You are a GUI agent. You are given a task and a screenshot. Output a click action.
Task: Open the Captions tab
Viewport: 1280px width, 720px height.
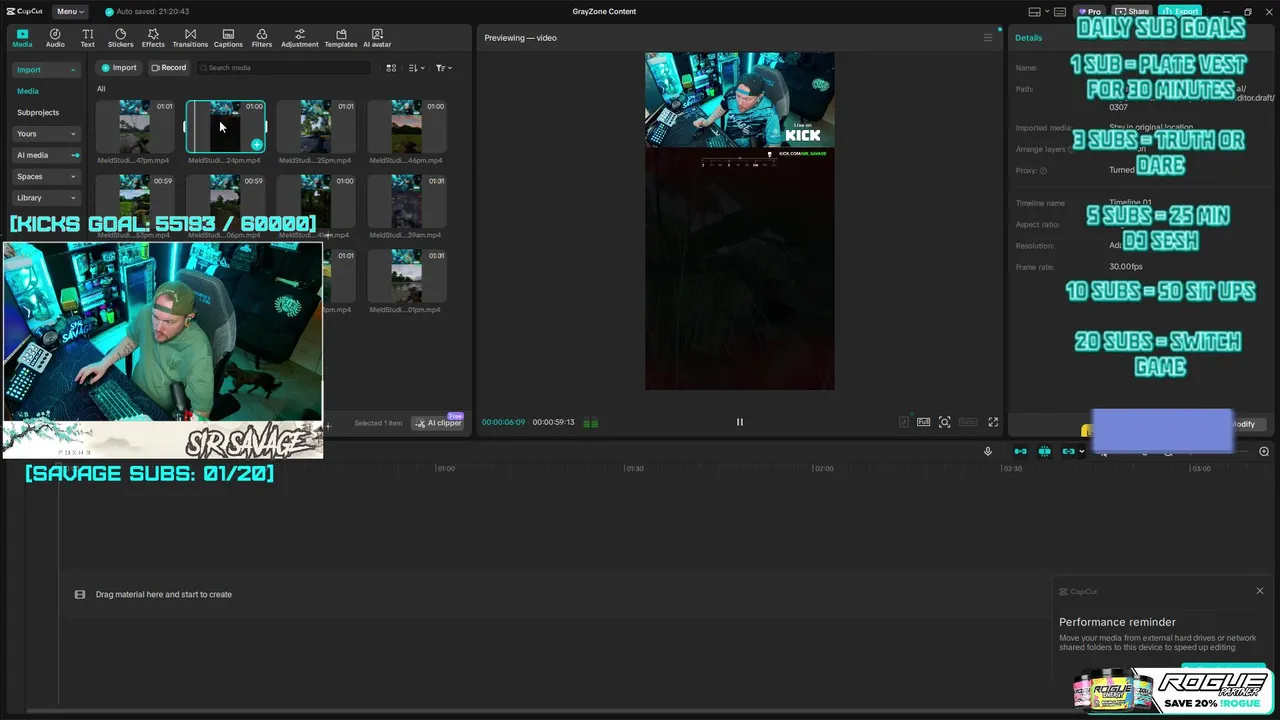point(228,38)
